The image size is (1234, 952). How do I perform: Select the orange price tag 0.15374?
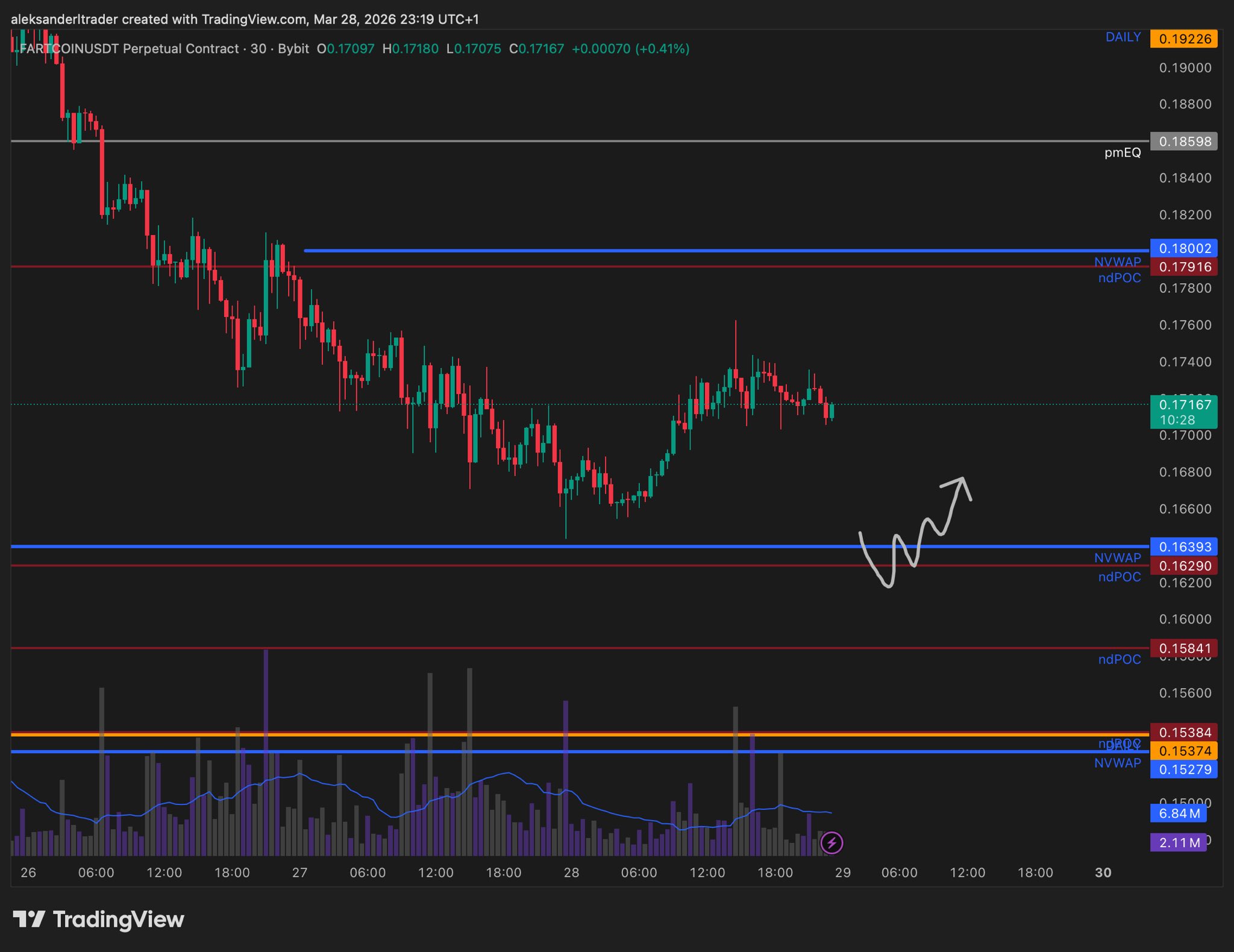coord(1183,751)
